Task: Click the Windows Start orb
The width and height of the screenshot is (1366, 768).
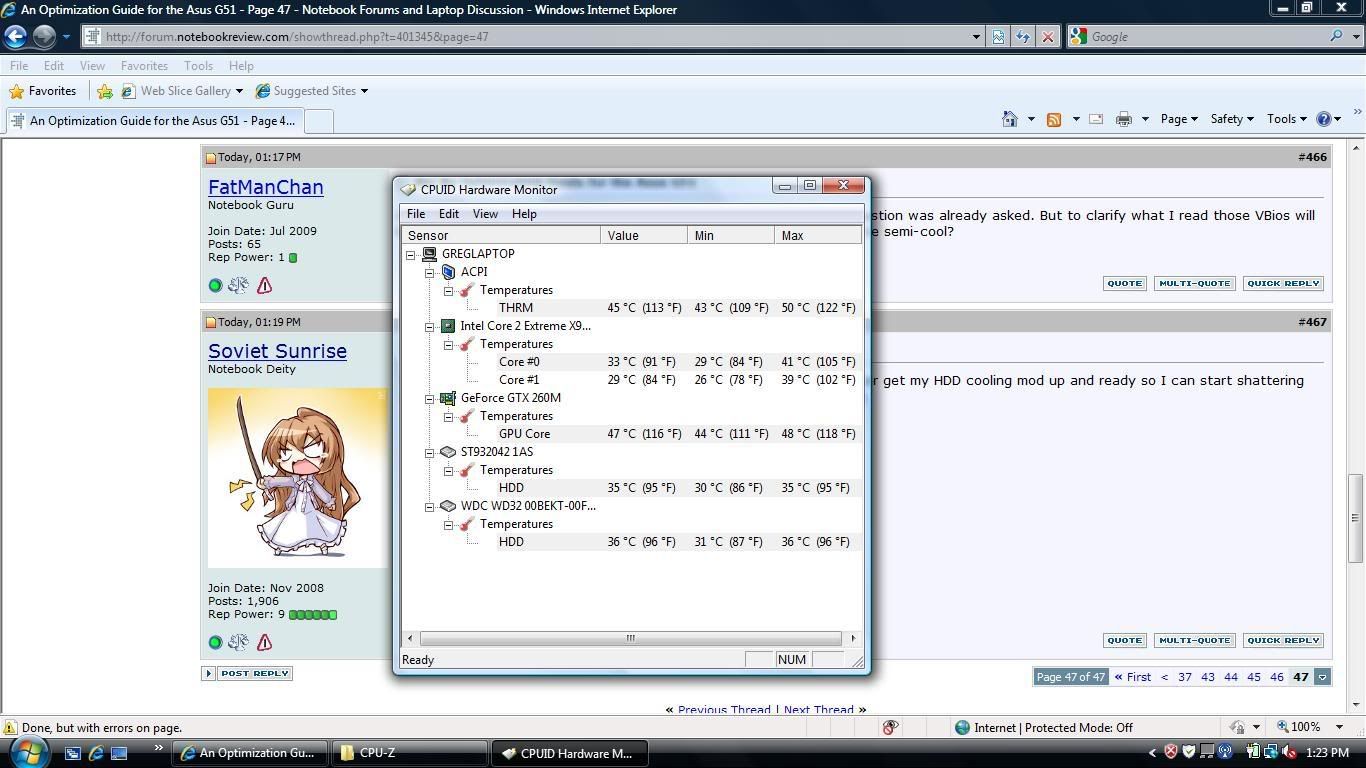Action: tap(27, 752)
